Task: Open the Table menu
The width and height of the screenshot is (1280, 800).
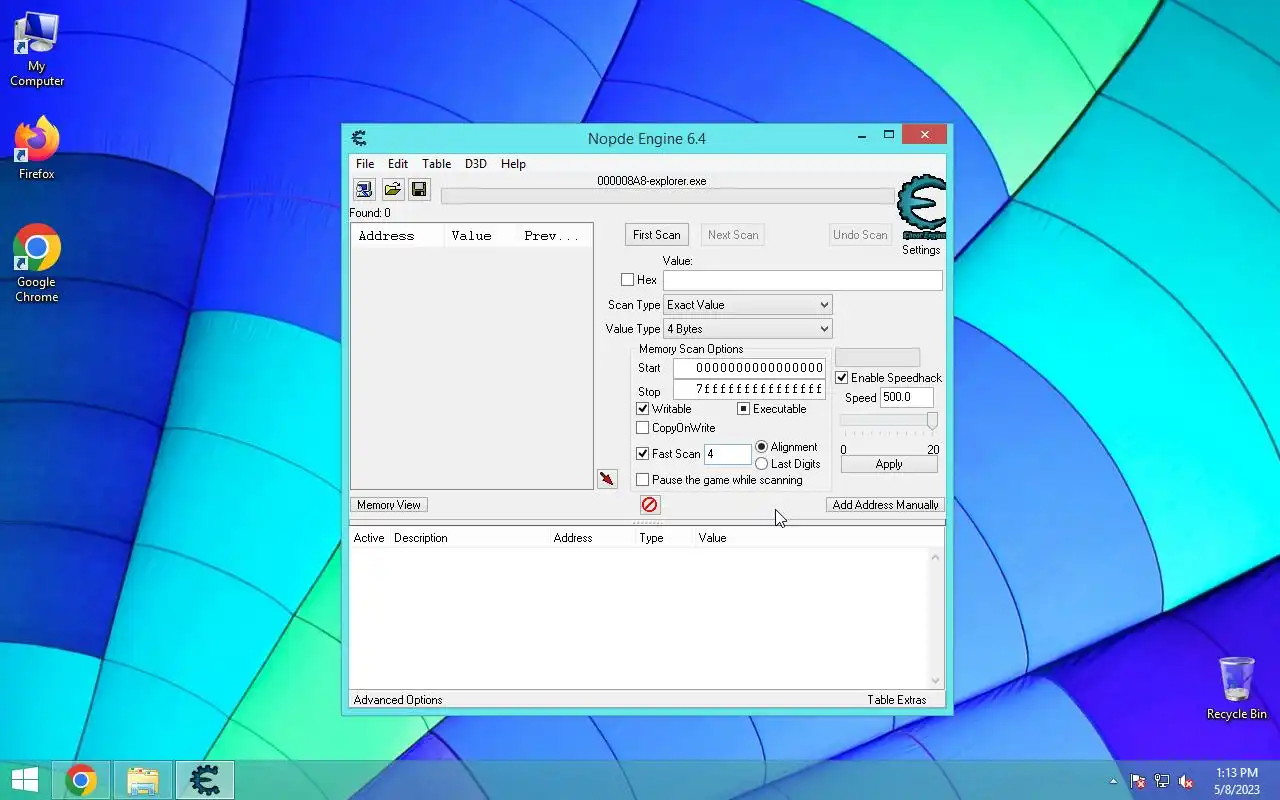Action: click(x=436, y=164)
